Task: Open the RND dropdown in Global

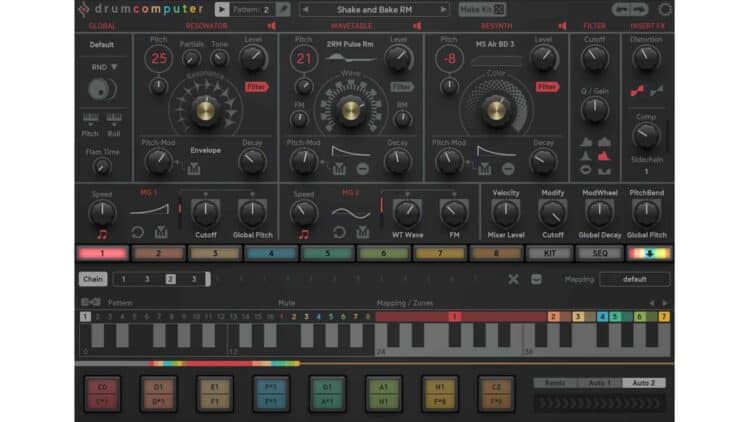Action: (104, 67)
